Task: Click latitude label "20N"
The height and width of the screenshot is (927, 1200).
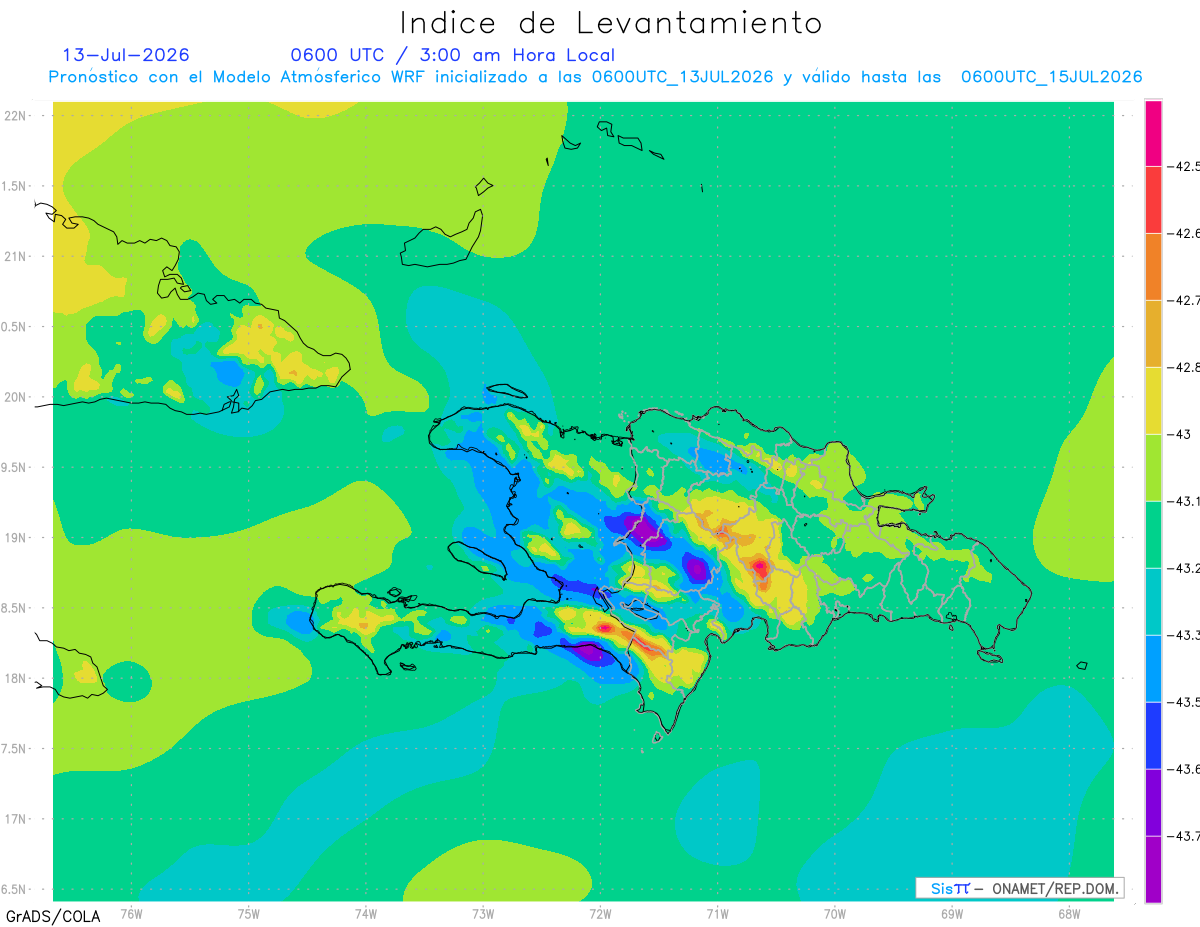Action: coord(17,397)
